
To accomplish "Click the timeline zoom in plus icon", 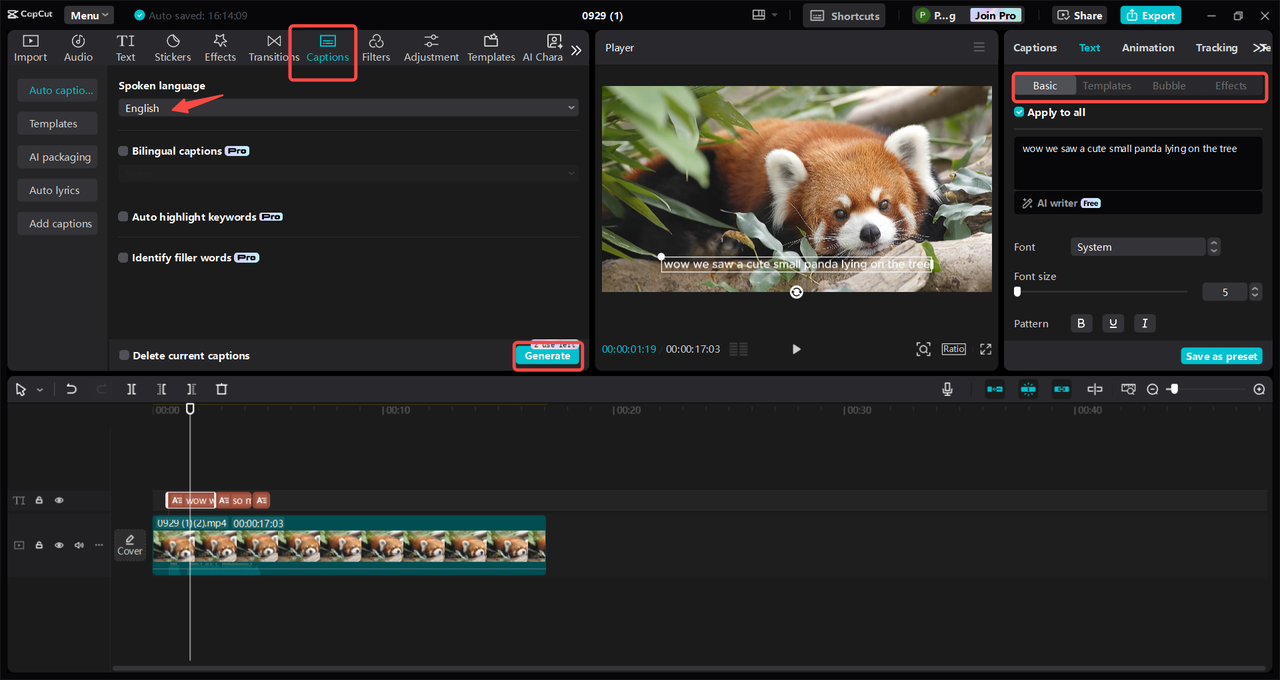I will click(x=1259, y=389).
